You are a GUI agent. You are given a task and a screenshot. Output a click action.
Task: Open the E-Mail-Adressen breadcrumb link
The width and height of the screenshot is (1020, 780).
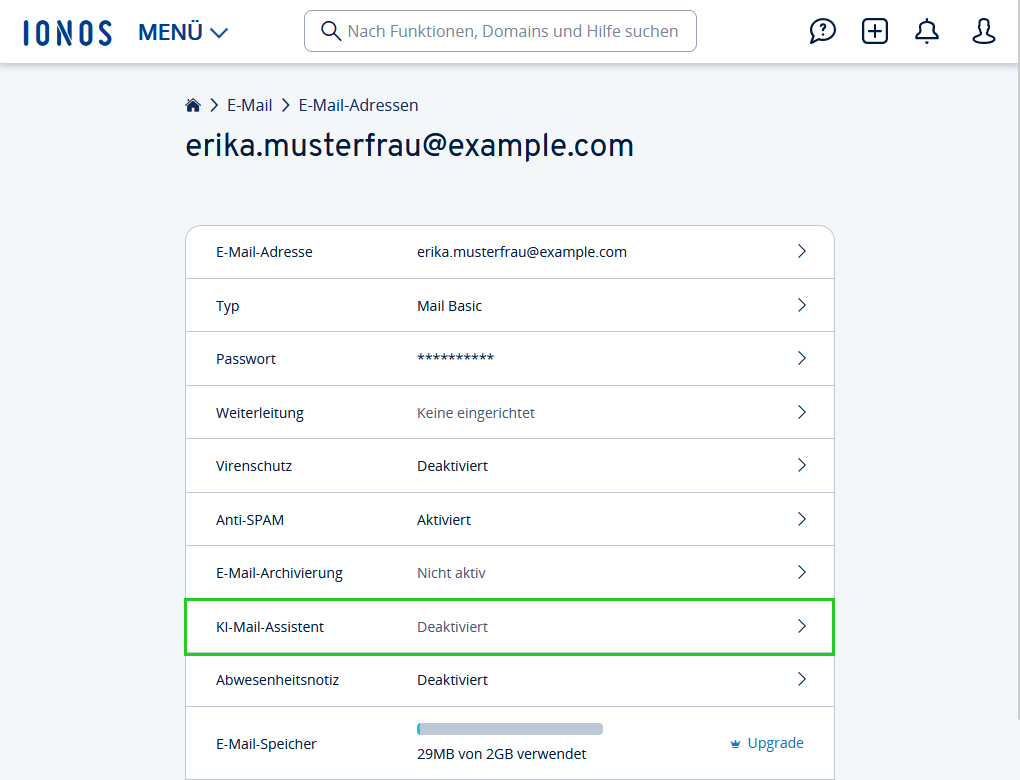pos(358,105)
